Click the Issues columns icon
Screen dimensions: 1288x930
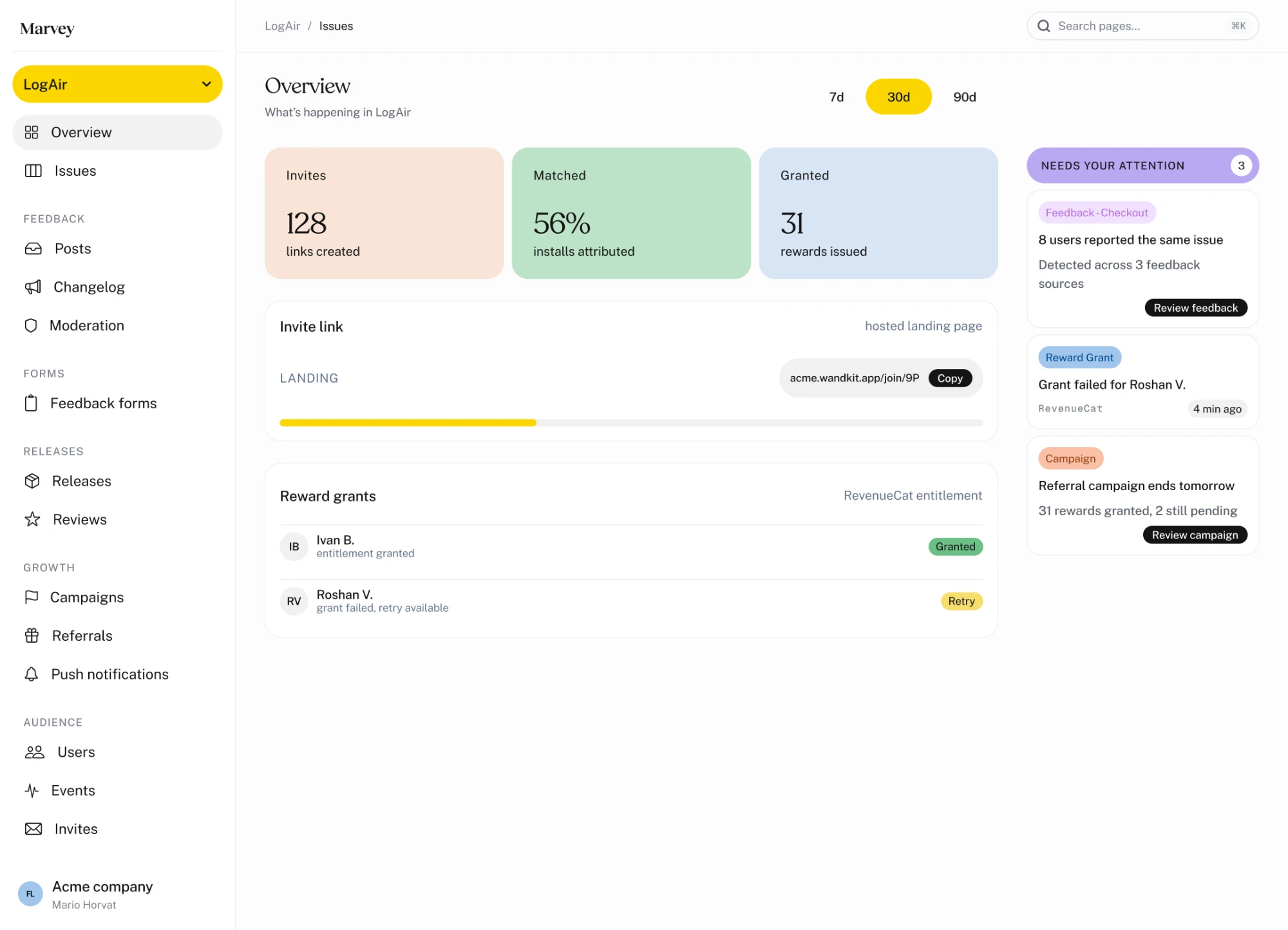pyautogui.click(x=33, y=171)
